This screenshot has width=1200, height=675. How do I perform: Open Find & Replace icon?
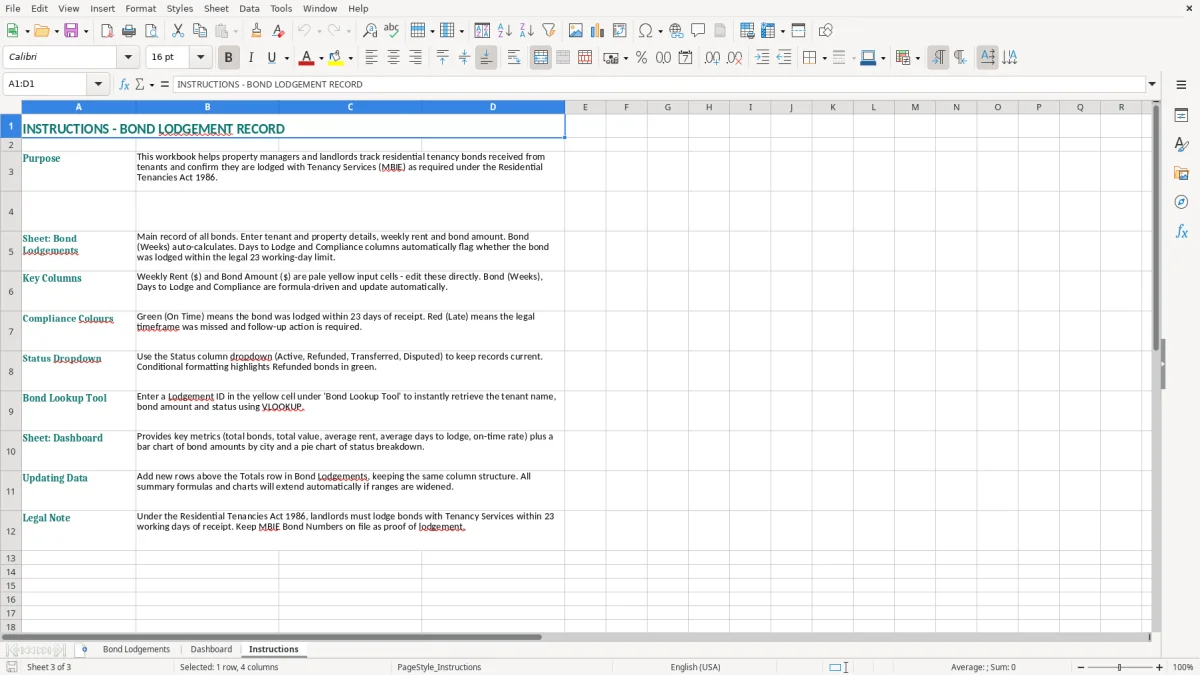tap(370, 31)
